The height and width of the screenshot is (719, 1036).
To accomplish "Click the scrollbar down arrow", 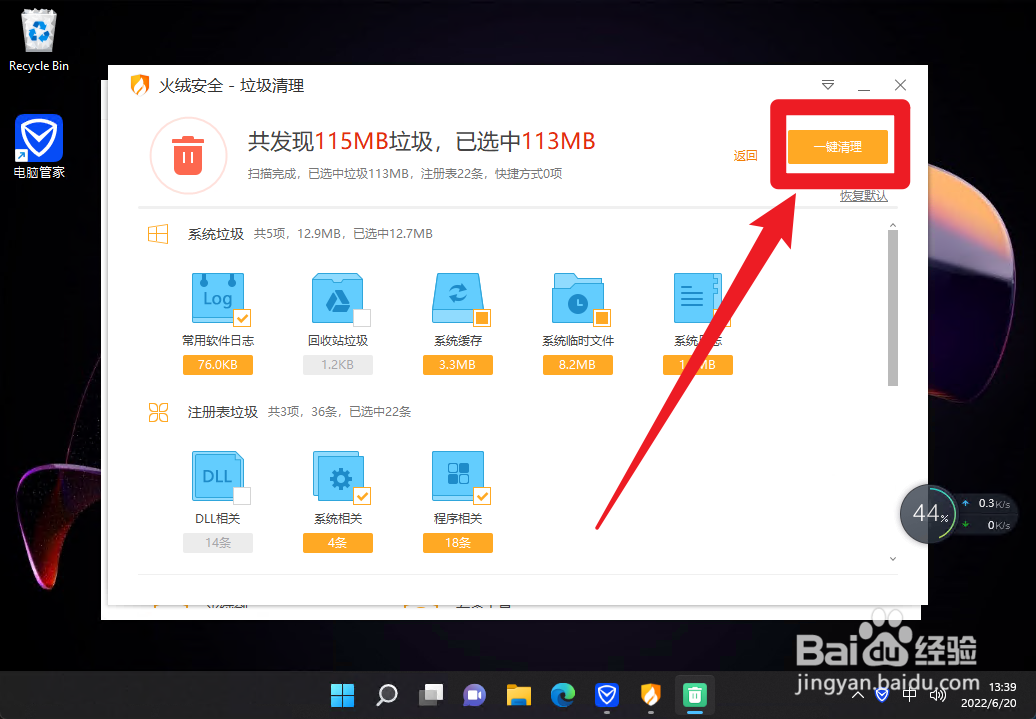I will [x=893, y=558].
